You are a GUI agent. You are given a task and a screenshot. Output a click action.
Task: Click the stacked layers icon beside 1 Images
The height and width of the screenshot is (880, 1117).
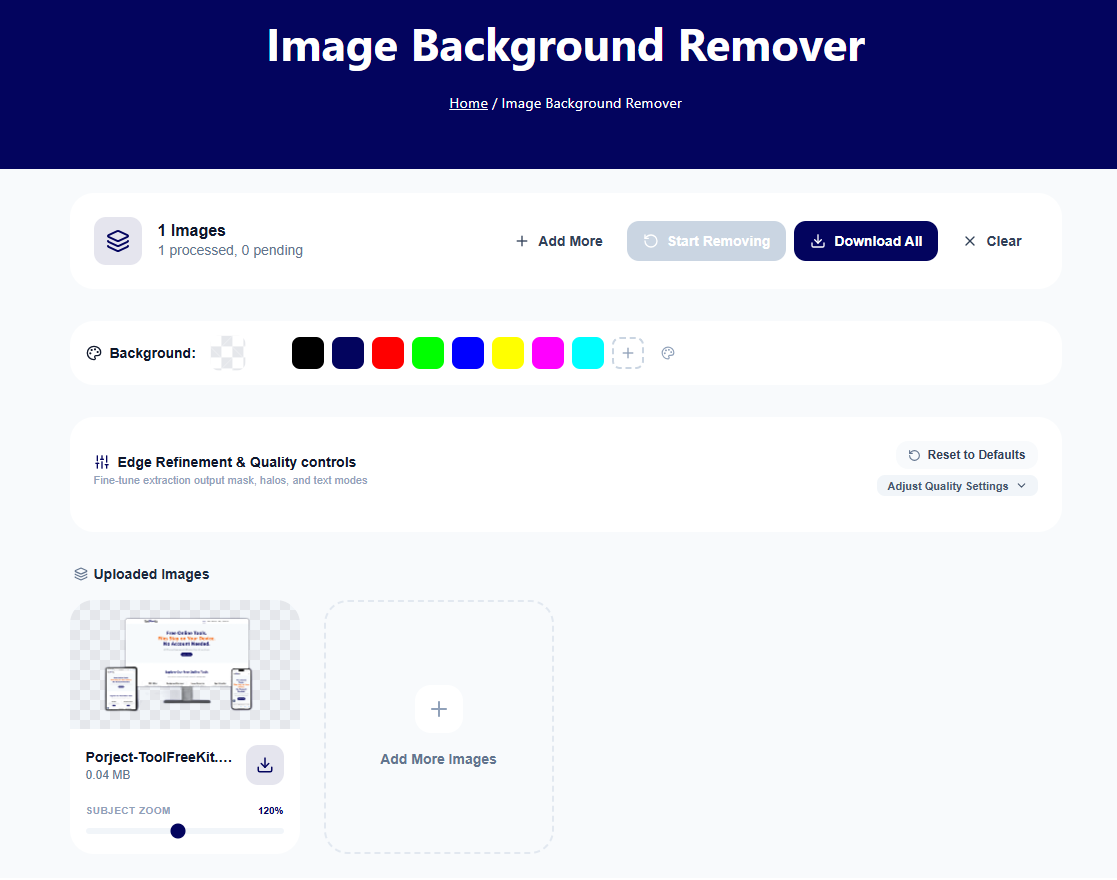(118, 241)
